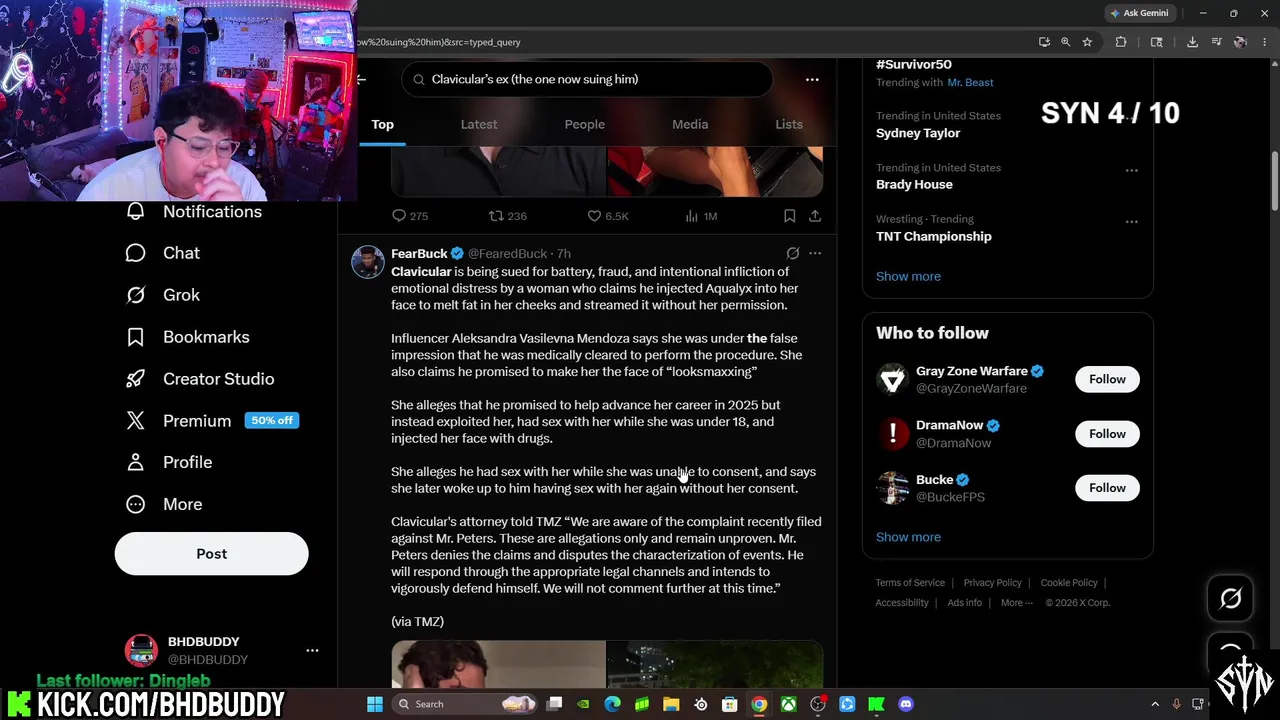
Task: Show hidden system tray icons
Action: [x=1155, y=704]
